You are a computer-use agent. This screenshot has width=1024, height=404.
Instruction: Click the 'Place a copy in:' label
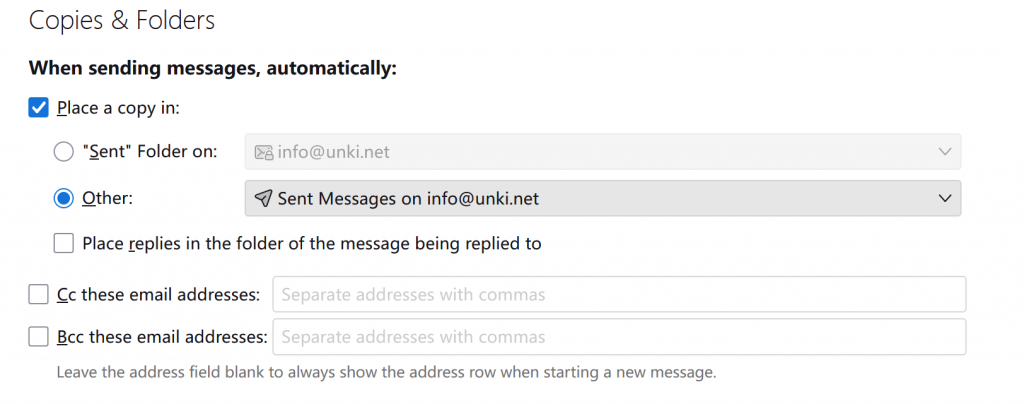click(x=118, y=108)
